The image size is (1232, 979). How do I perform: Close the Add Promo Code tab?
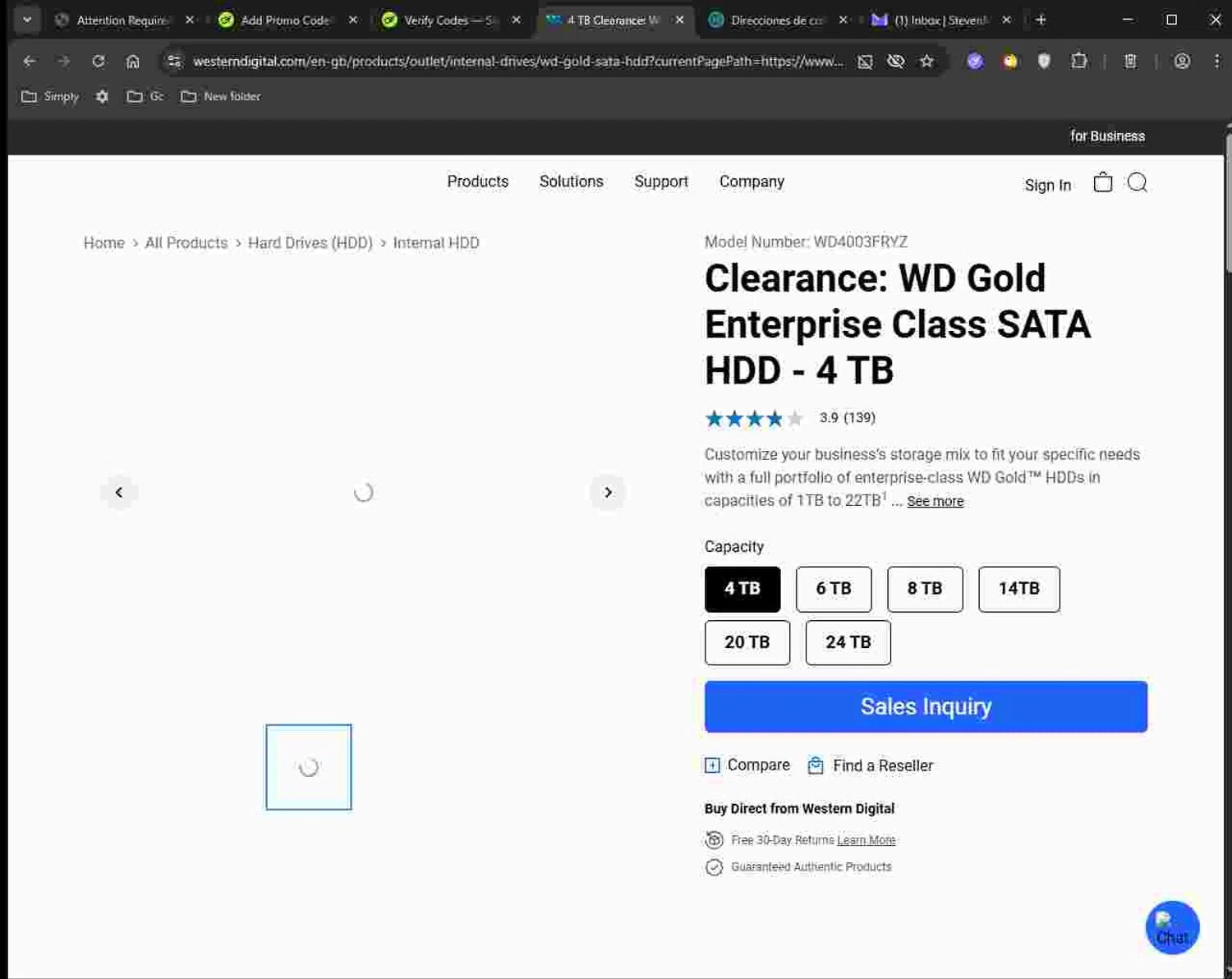pos(353,20)
